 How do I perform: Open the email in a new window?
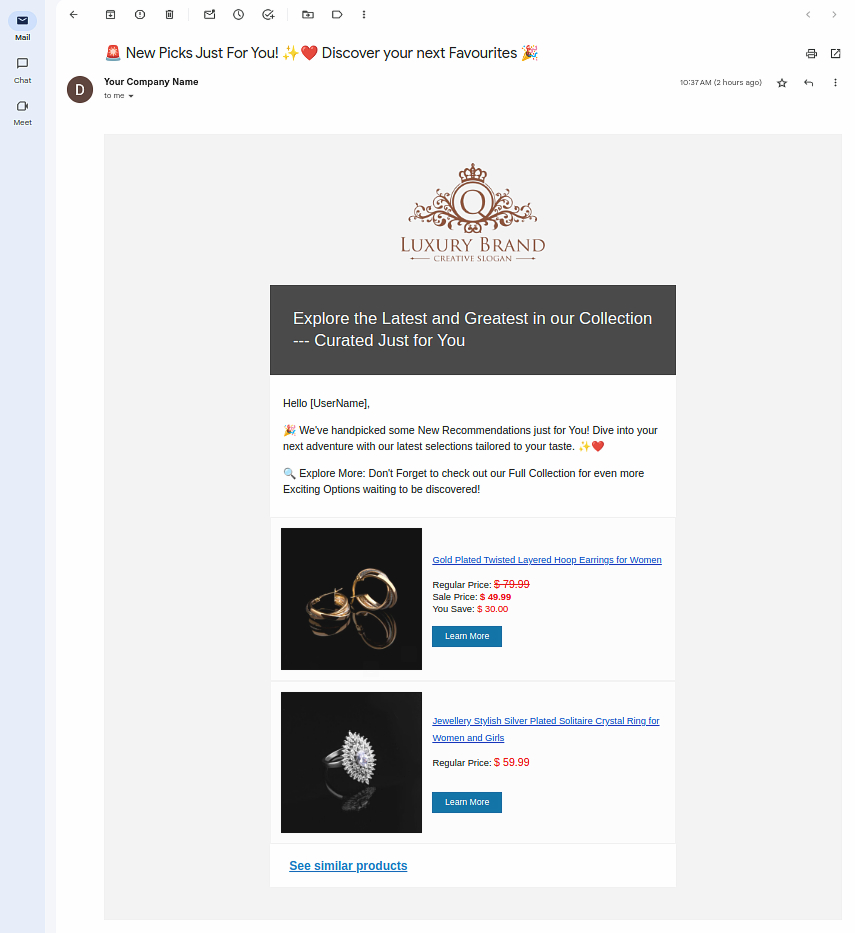click(835, 54)
